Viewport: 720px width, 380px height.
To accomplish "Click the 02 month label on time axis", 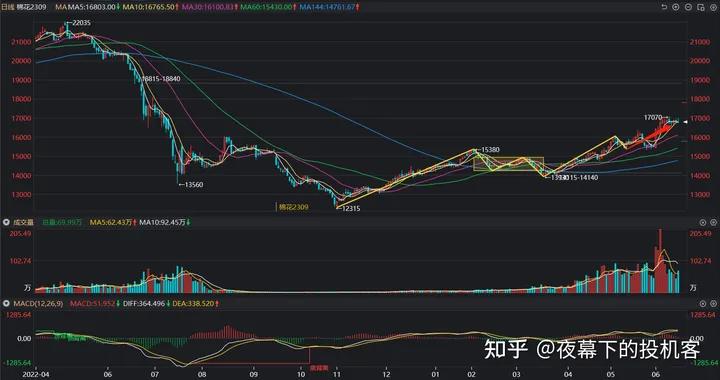I will (x=472, y=374).
